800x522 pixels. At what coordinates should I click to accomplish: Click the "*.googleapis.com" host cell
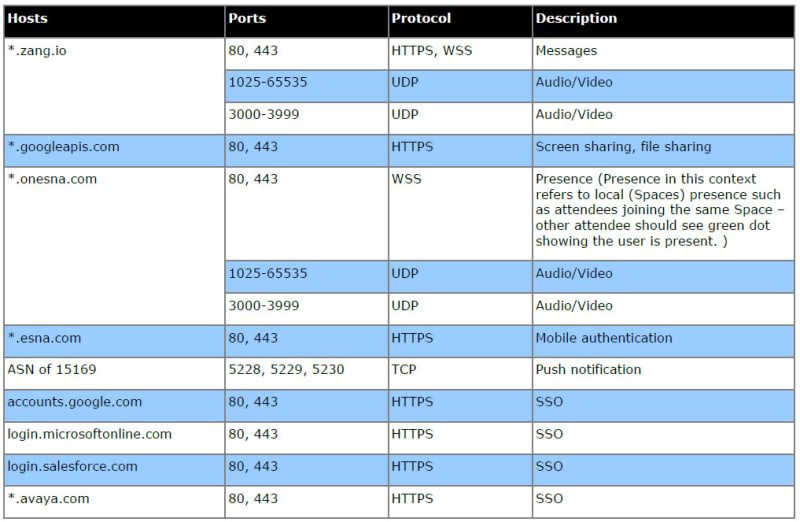[x=114, y=151]
